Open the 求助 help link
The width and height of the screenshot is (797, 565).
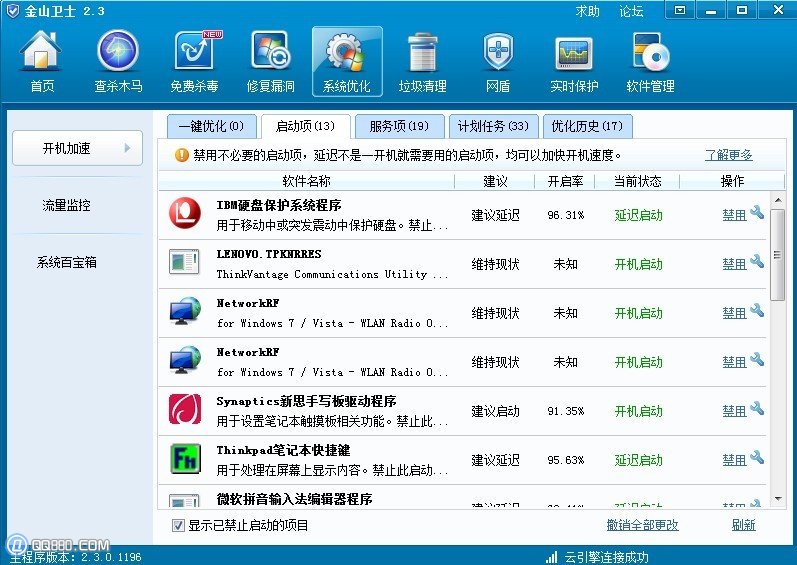[x=588, y=11]
